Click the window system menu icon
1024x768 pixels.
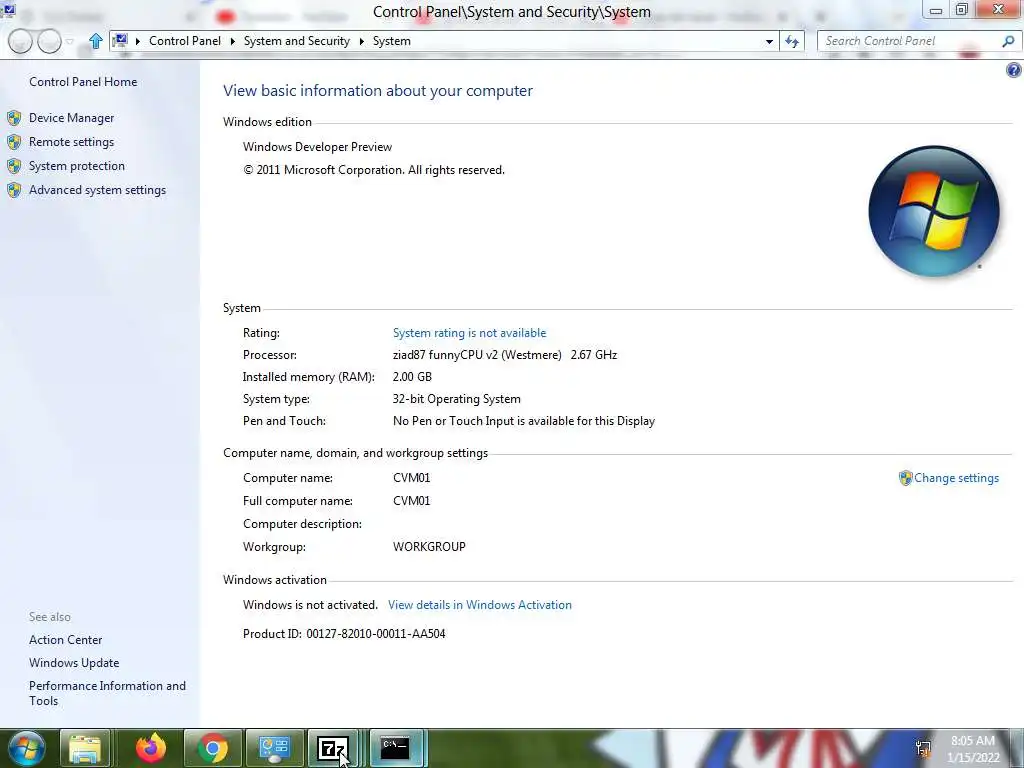click(x=8, y=8)
